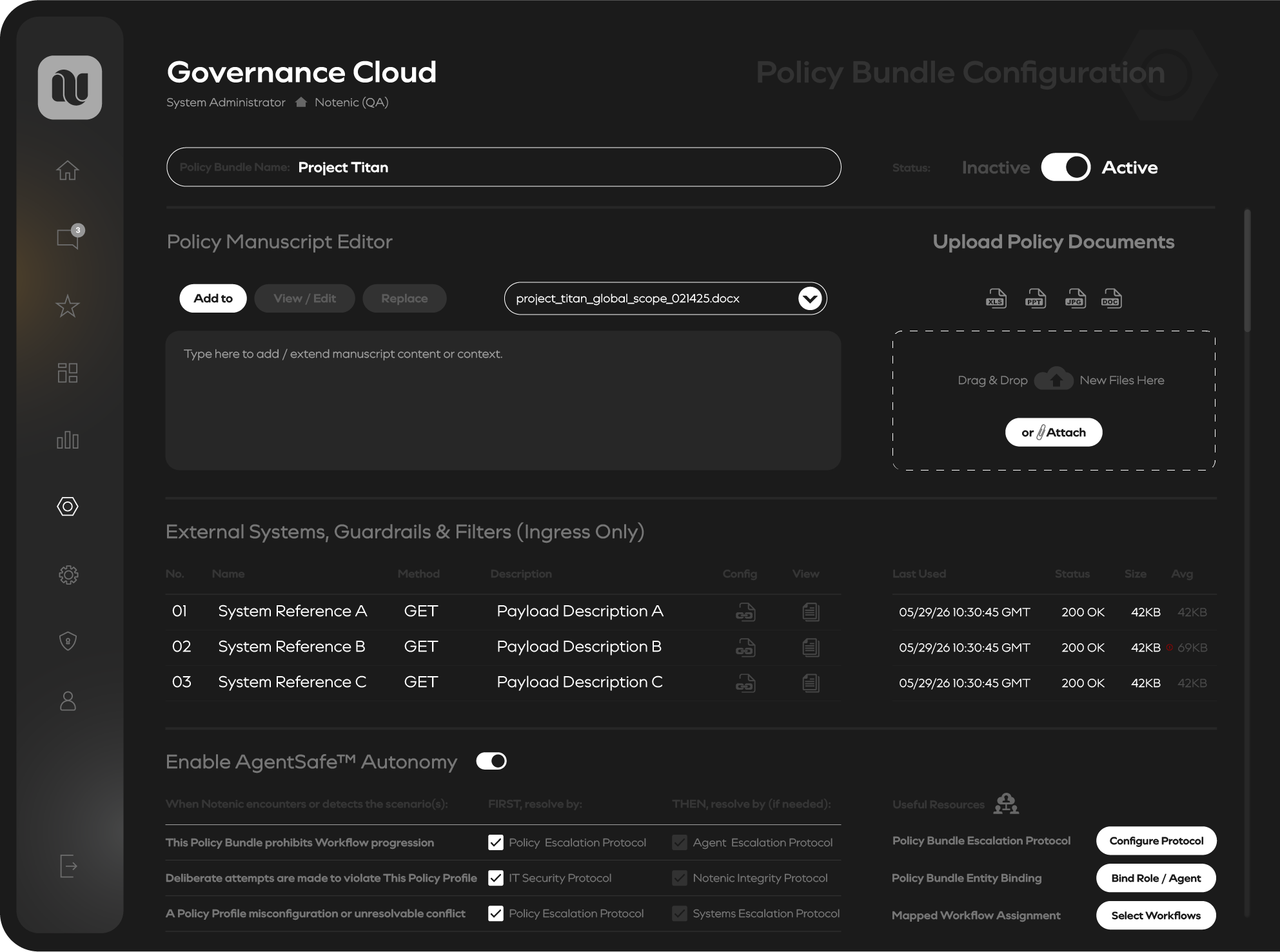Open Config link icon for System Reference B
The image size is (1280, 952).
point(745,647)
